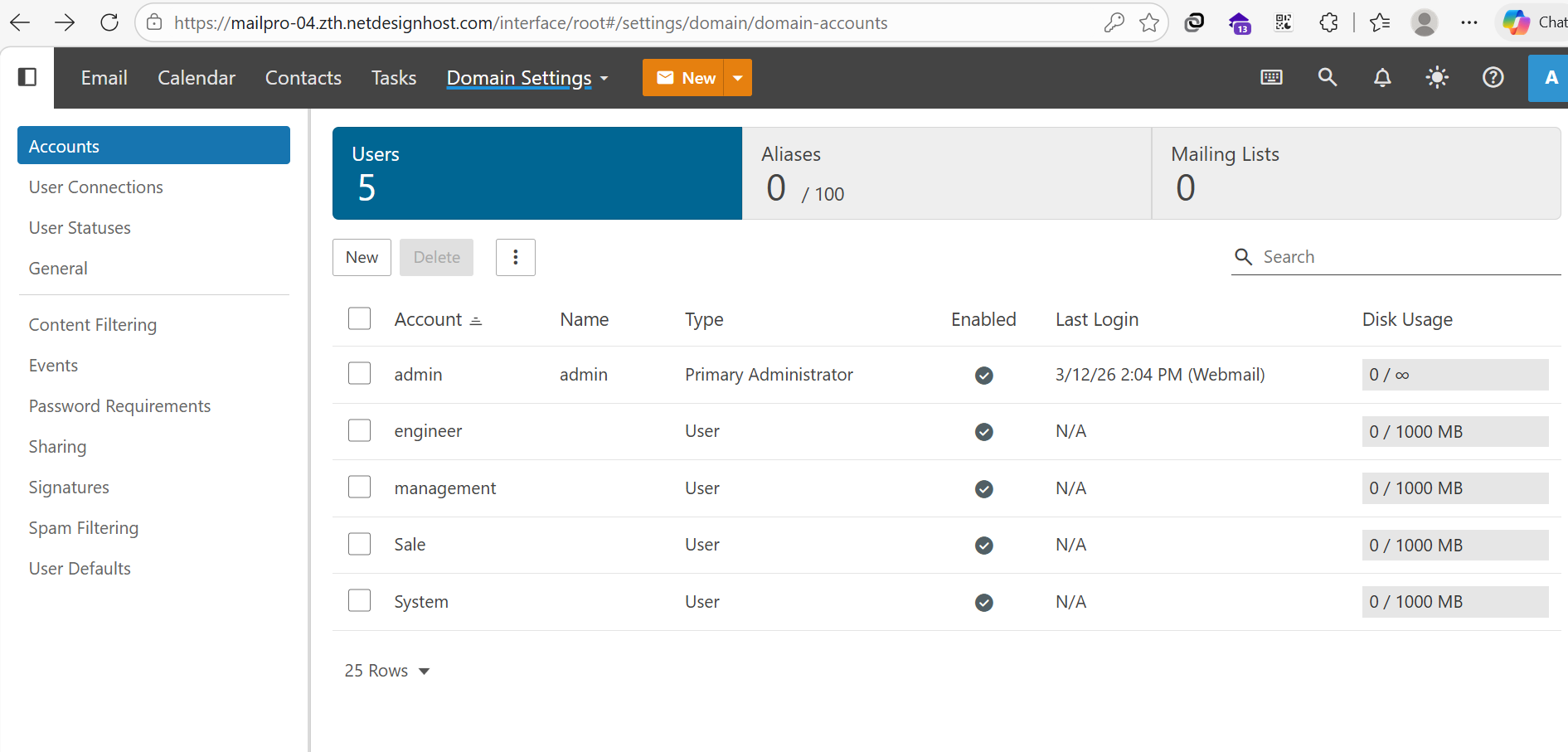Open User Defaults in the sidebar
This screenshot has height=752, width=1568.
point(80,569)
